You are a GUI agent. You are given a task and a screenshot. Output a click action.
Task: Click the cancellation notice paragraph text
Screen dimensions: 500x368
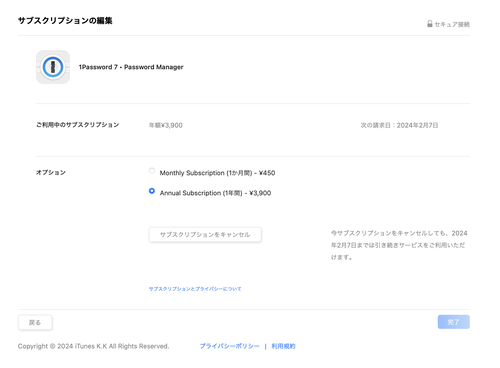click(399, 245)
